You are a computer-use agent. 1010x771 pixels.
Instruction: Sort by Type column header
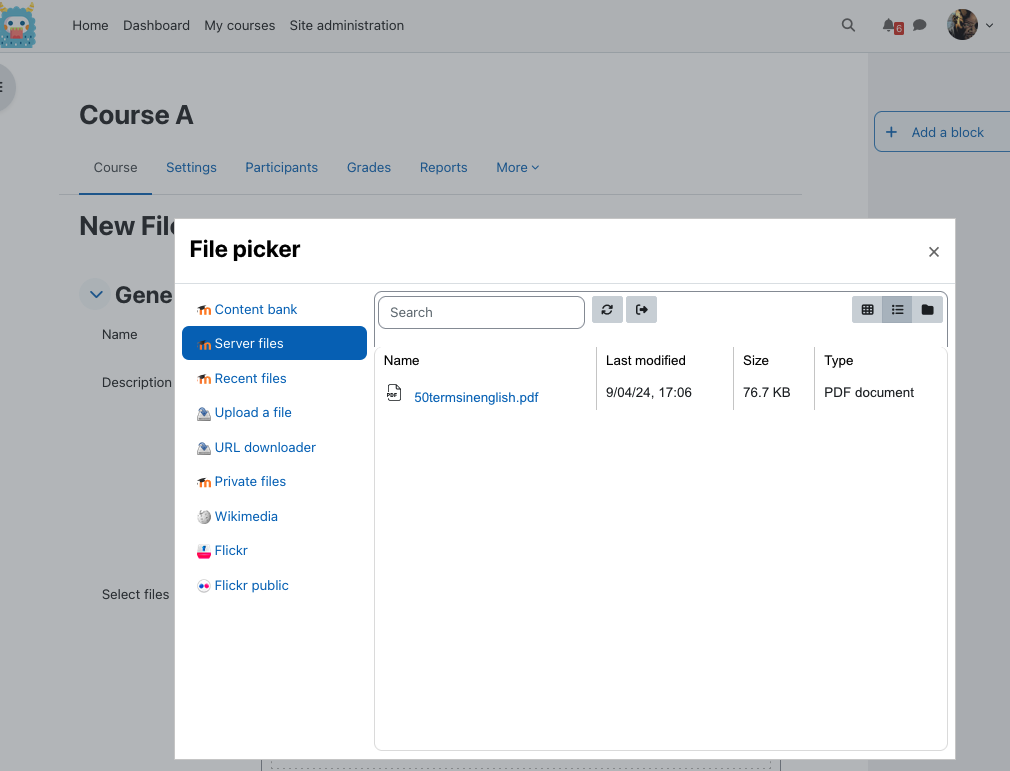[x=838, y=361]
